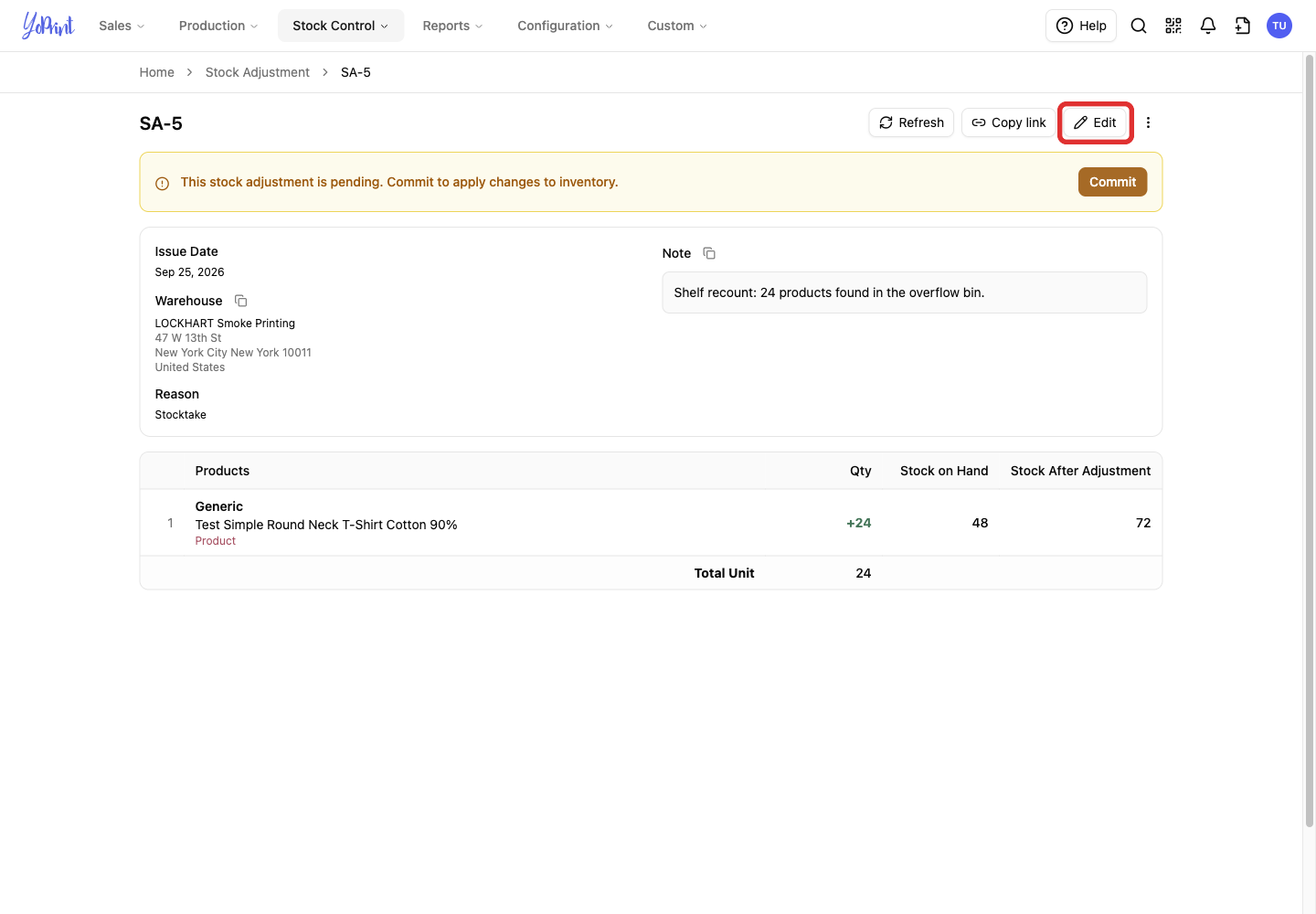Click the Sep 25, 2026 issue date
The image size is (1316, 914).
(x=189, y=272)
